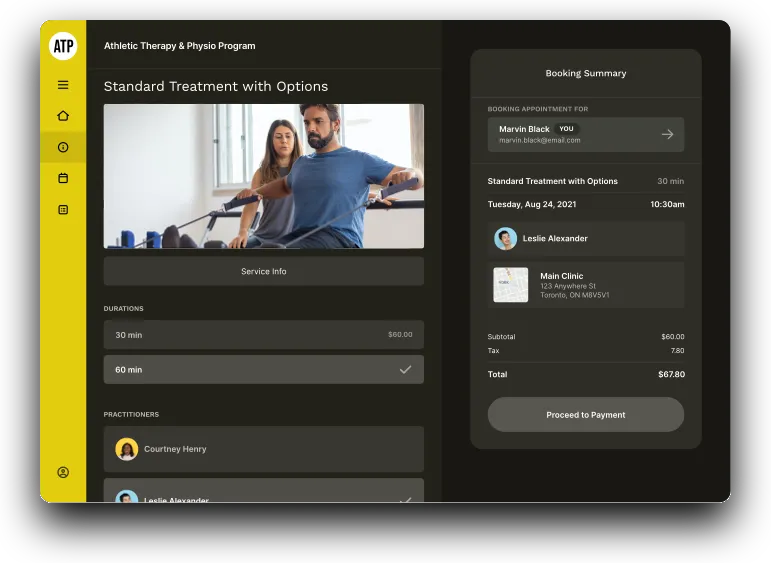
Task: Click Athletic Therapy & Physio Program title
Action: coord(179,46)
